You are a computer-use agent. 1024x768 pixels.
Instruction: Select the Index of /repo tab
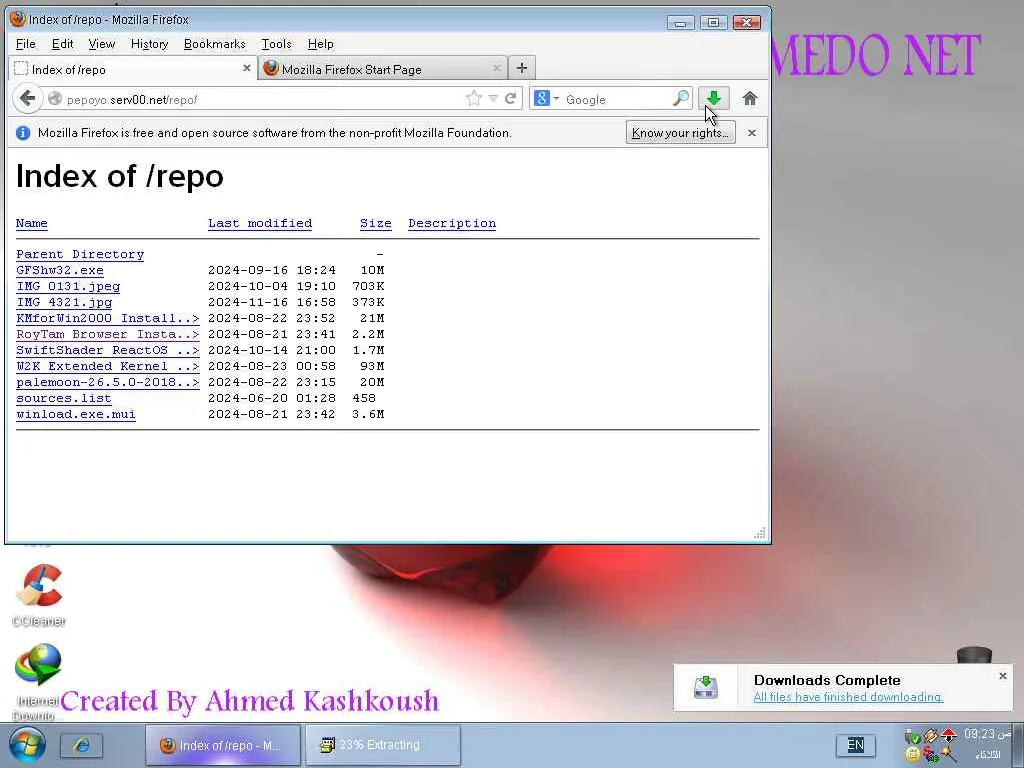click(133, 69)
